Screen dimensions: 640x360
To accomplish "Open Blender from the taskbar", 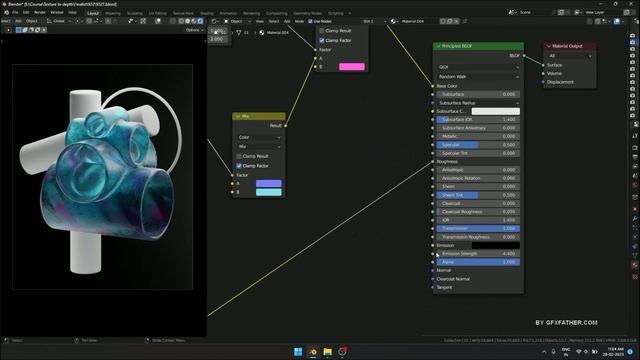I will (x=313, y=351).
